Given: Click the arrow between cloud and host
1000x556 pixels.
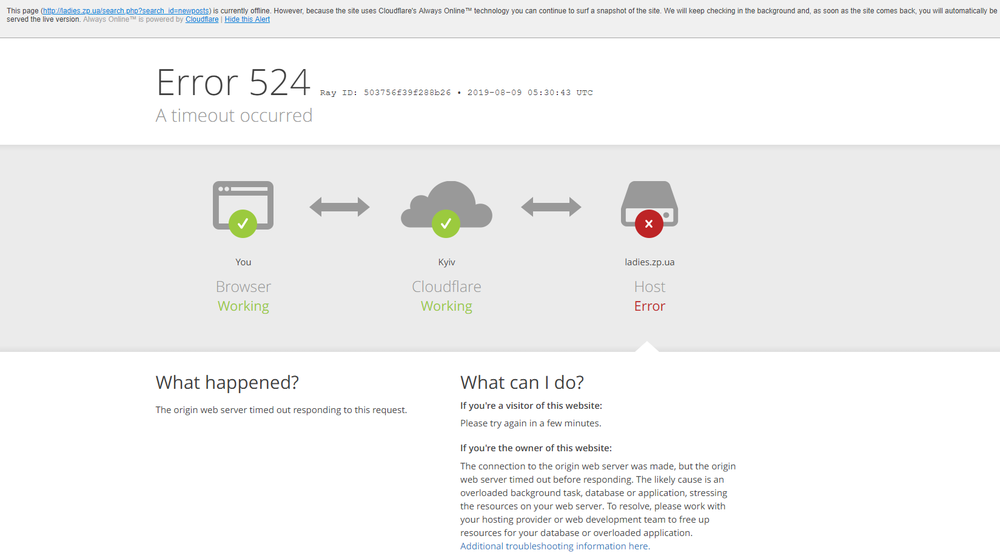Looking at the screenshot, I should [551, 207].
